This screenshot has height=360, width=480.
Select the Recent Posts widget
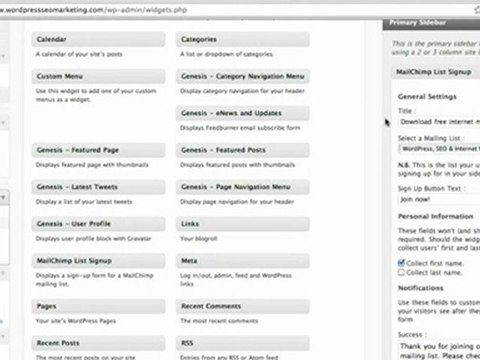[98, 343]
